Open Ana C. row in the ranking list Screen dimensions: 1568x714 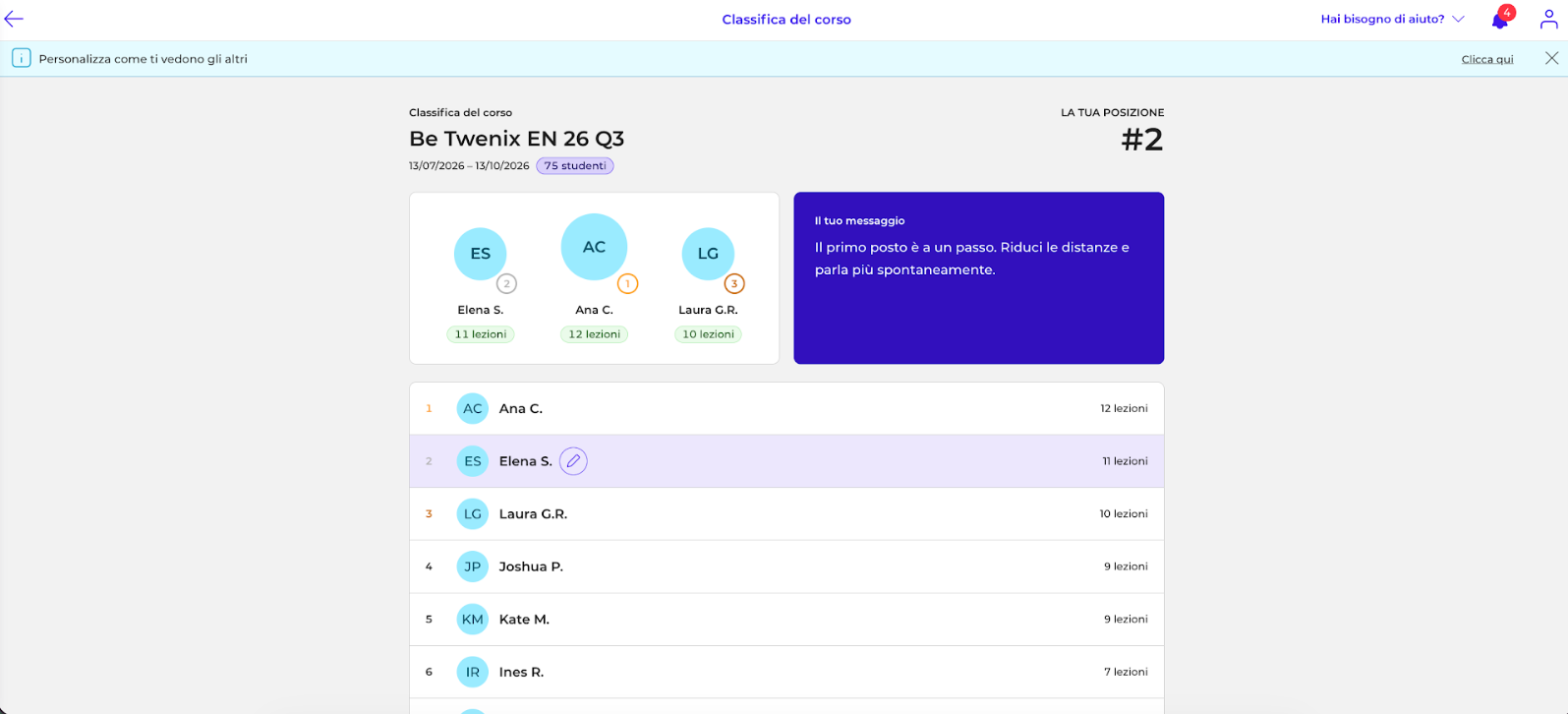(x=786, y=408)
